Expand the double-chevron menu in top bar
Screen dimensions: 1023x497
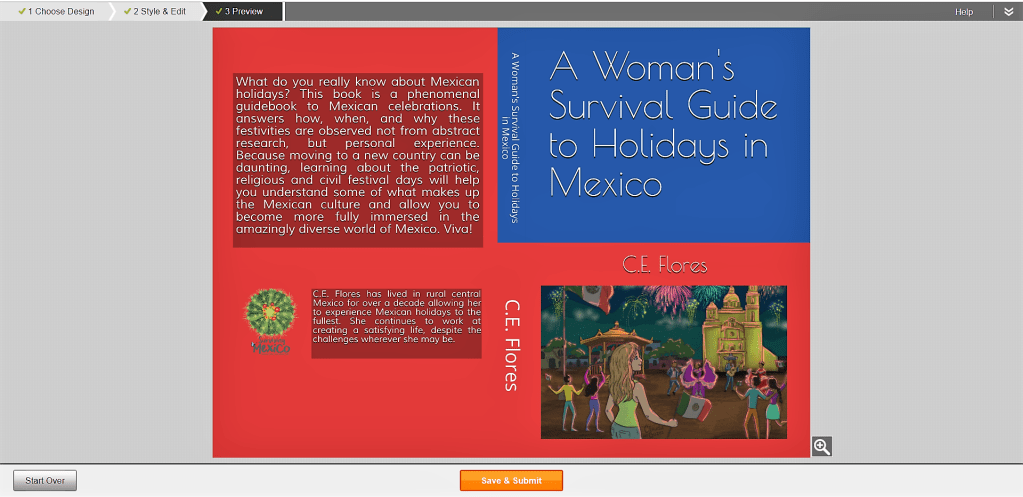[1008, 12]
